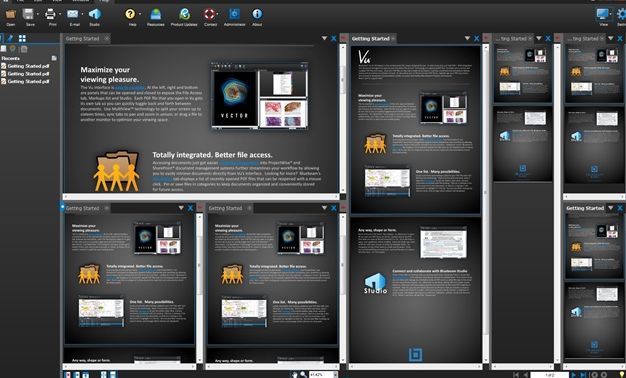Open the Administrator icon
This screenshot has width=626, height=378.
pos(234,14)
